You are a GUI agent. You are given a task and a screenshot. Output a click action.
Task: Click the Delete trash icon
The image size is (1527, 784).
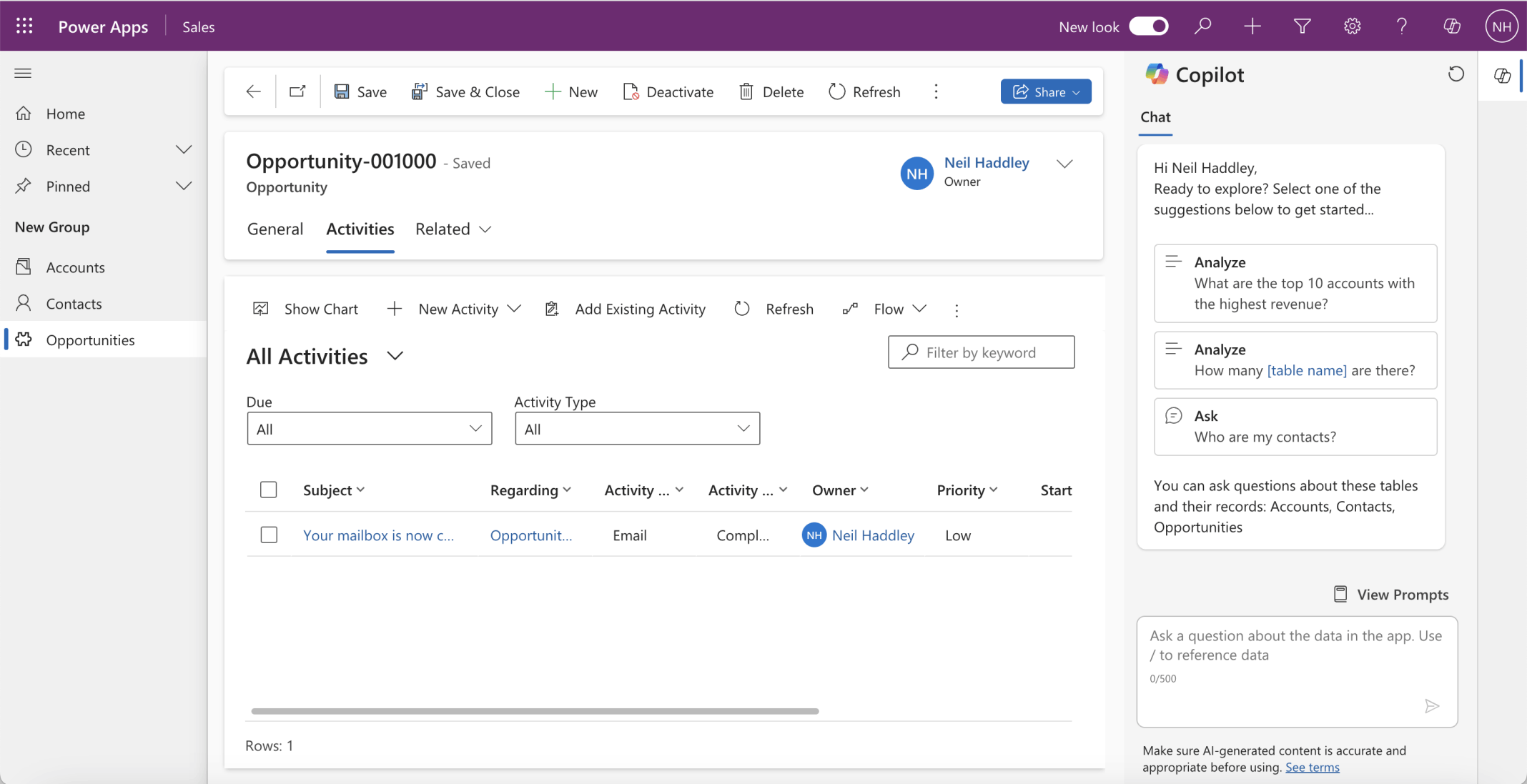click(746, 91)
